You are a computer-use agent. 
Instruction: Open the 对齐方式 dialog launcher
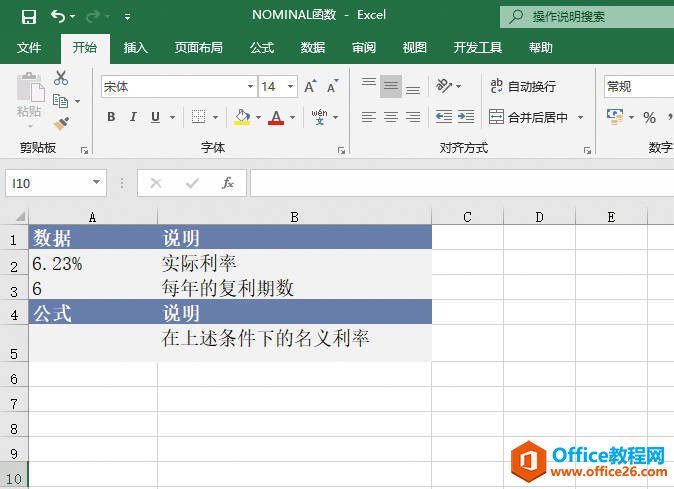pos(587,150)
